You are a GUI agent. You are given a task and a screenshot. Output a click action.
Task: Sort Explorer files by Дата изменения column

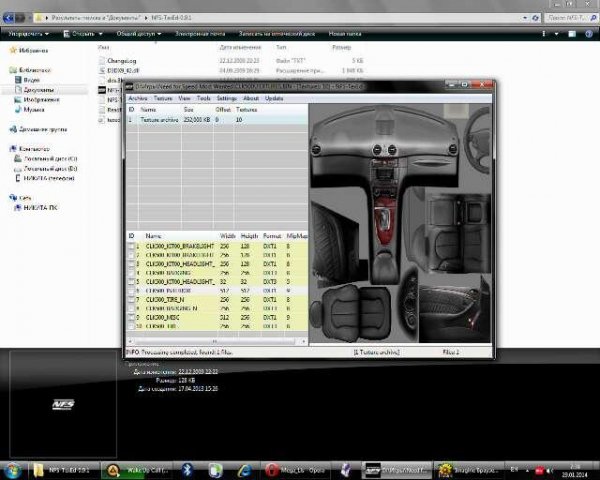(x=240, y=47)
